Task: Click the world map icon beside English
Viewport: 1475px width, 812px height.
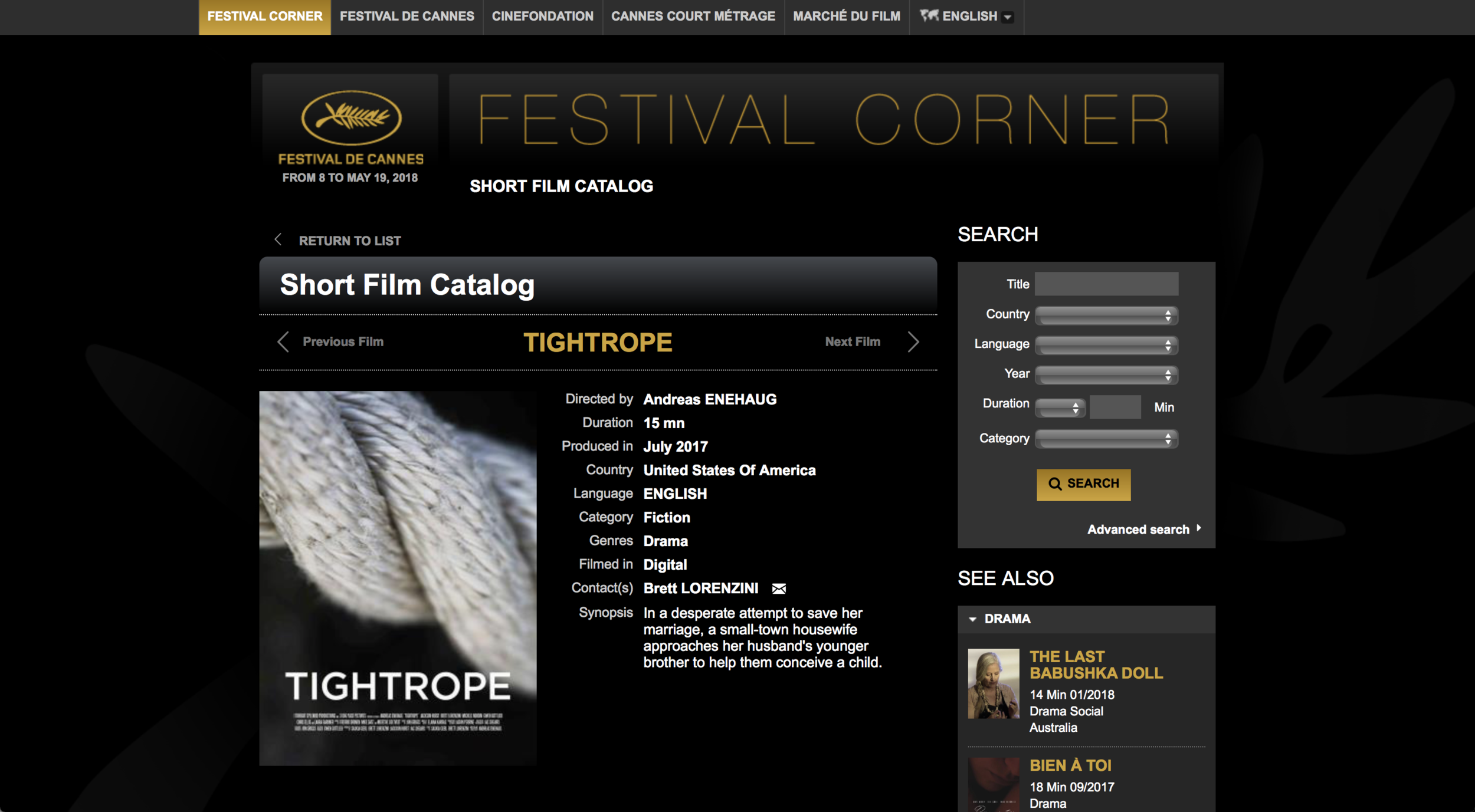Action: pyautogui.click(x=929, y=16)
